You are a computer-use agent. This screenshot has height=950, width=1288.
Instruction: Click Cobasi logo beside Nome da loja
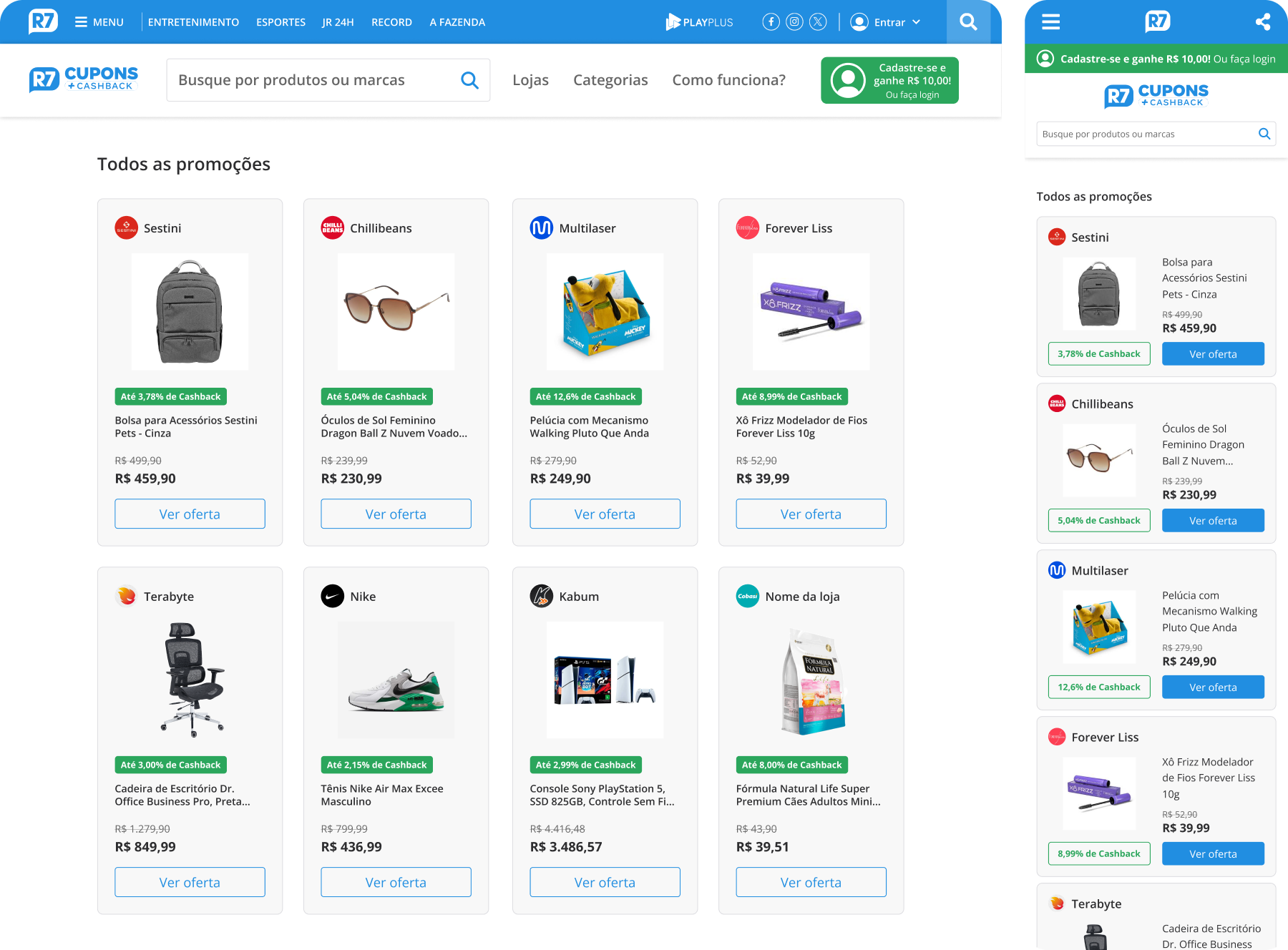click(x=748, y=597)
